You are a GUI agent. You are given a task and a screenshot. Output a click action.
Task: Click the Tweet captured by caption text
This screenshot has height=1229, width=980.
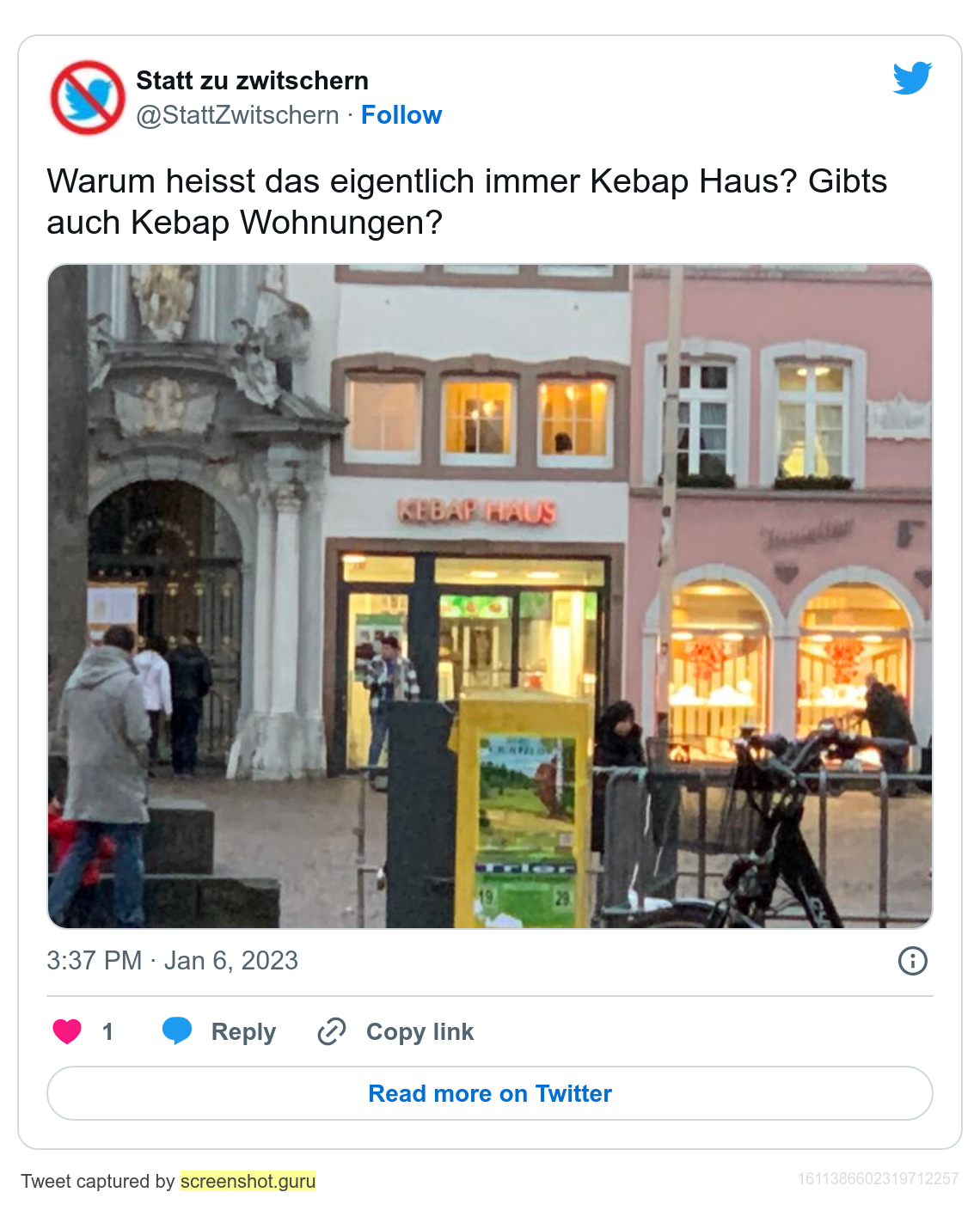click(98, 1181)
